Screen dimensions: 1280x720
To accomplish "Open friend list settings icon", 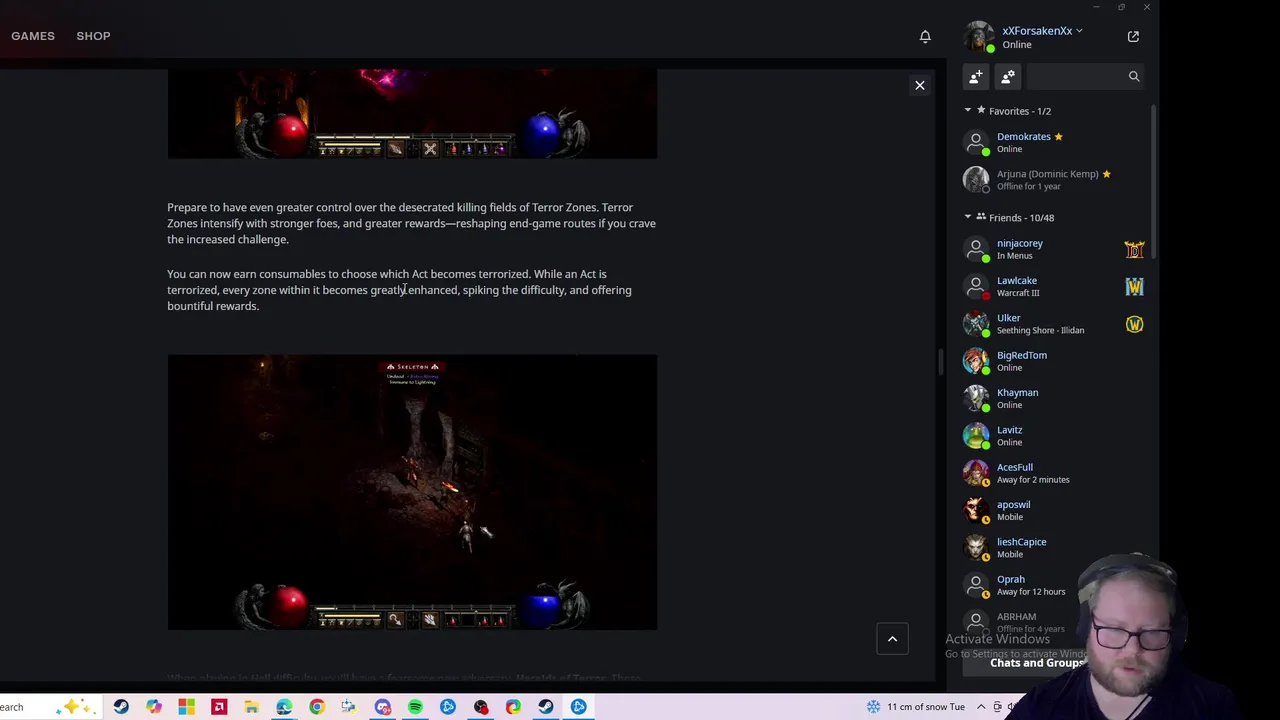I will (x=1008, y=77).
